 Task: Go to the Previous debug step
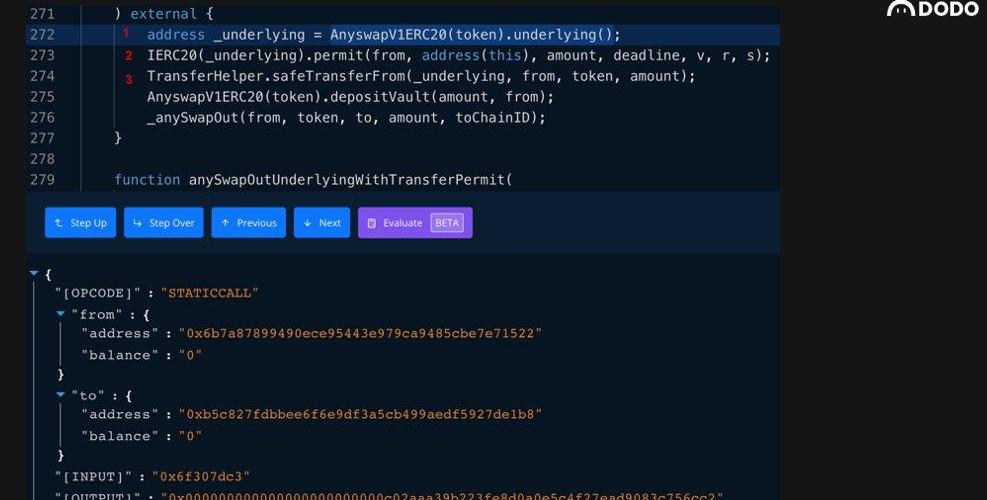[248, 223]
